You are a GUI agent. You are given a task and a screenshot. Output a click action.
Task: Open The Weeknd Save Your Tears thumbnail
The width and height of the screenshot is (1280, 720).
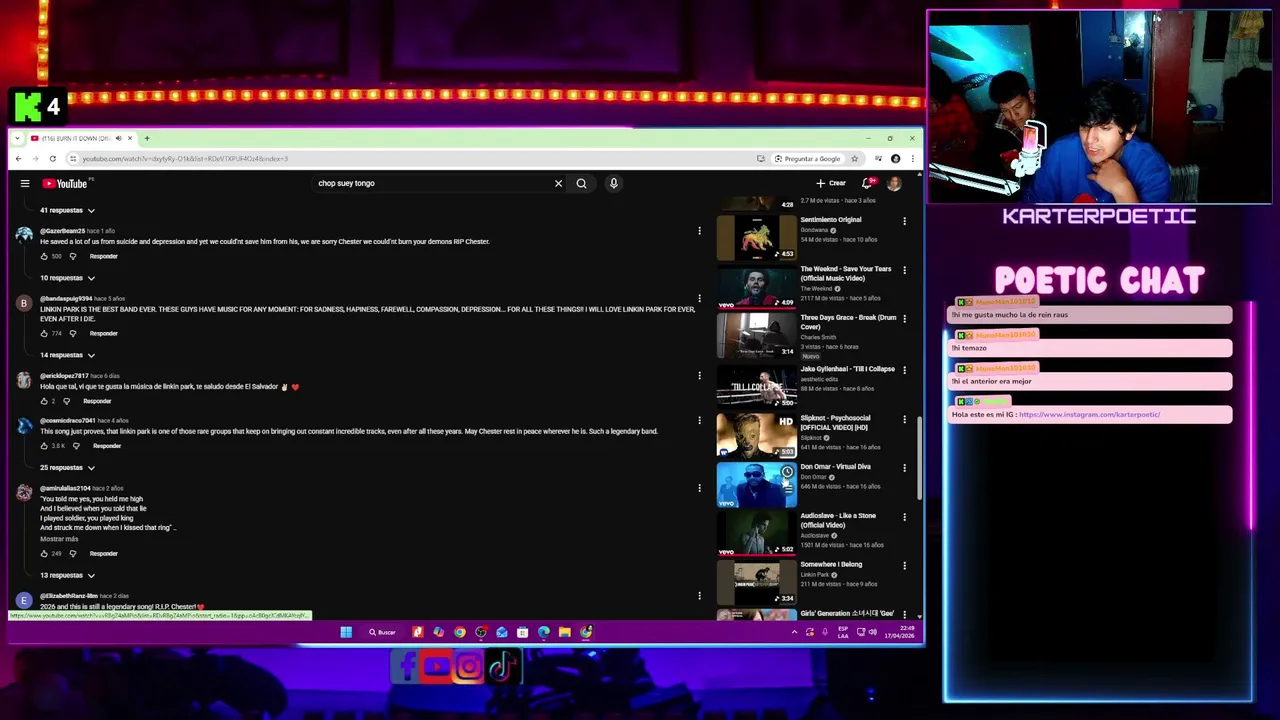pos(757,286)
